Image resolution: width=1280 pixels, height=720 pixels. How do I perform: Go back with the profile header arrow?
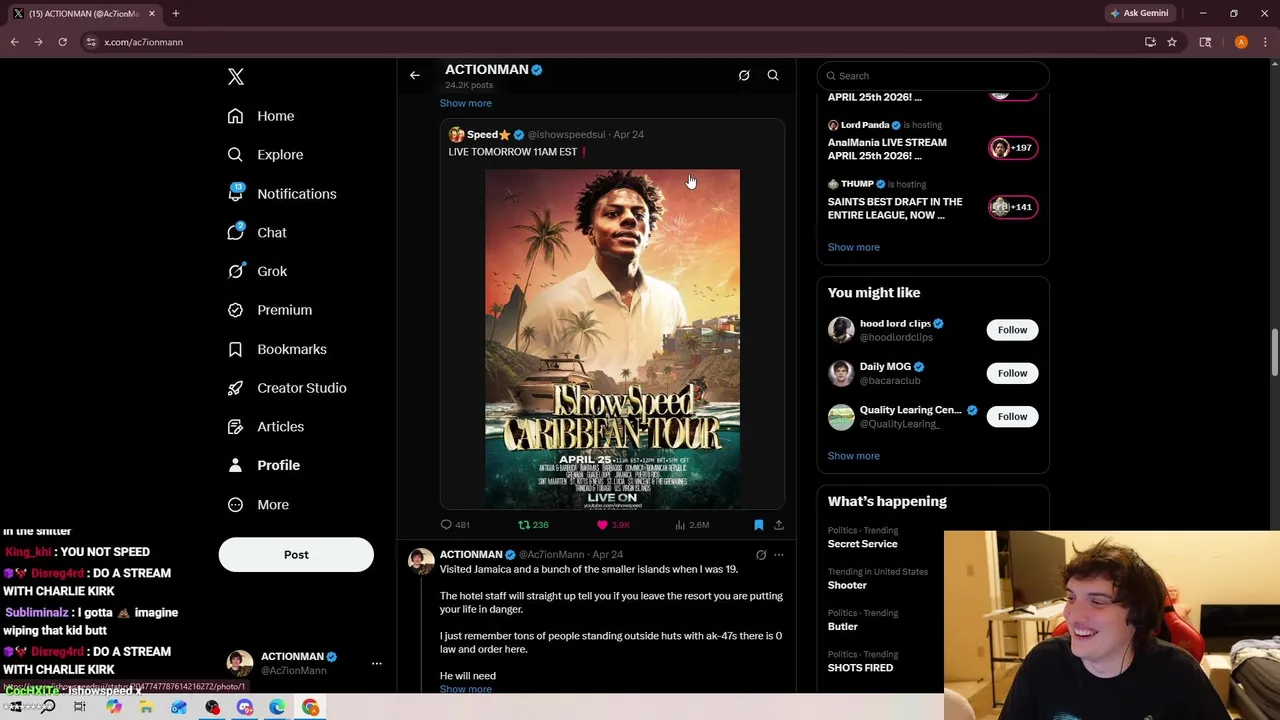click(x=415, y=75)
